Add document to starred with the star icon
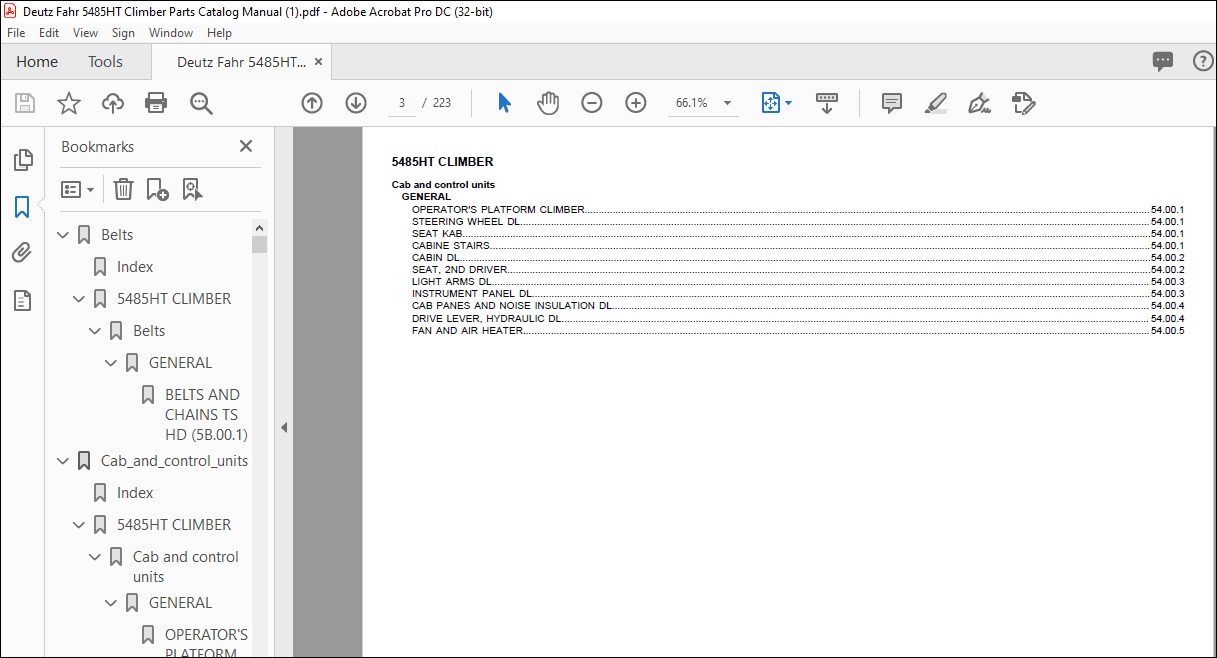 [68, 103]
